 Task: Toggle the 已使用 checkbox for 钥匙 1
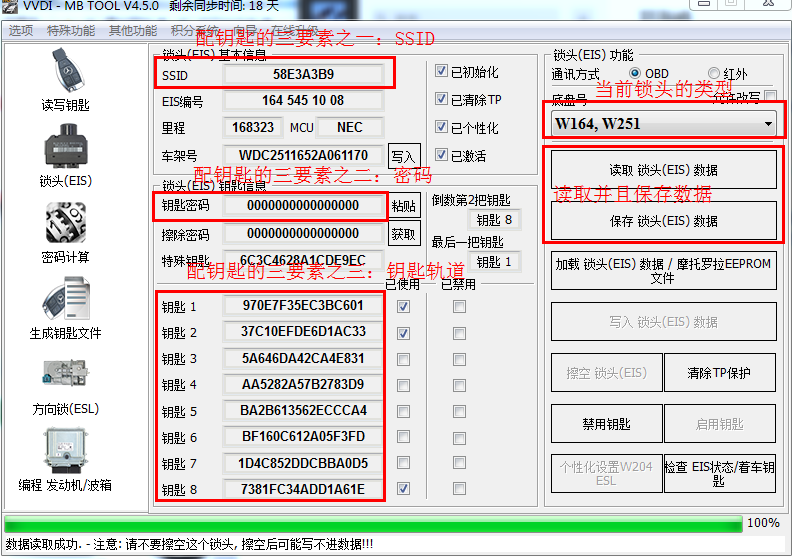(403, 307)
